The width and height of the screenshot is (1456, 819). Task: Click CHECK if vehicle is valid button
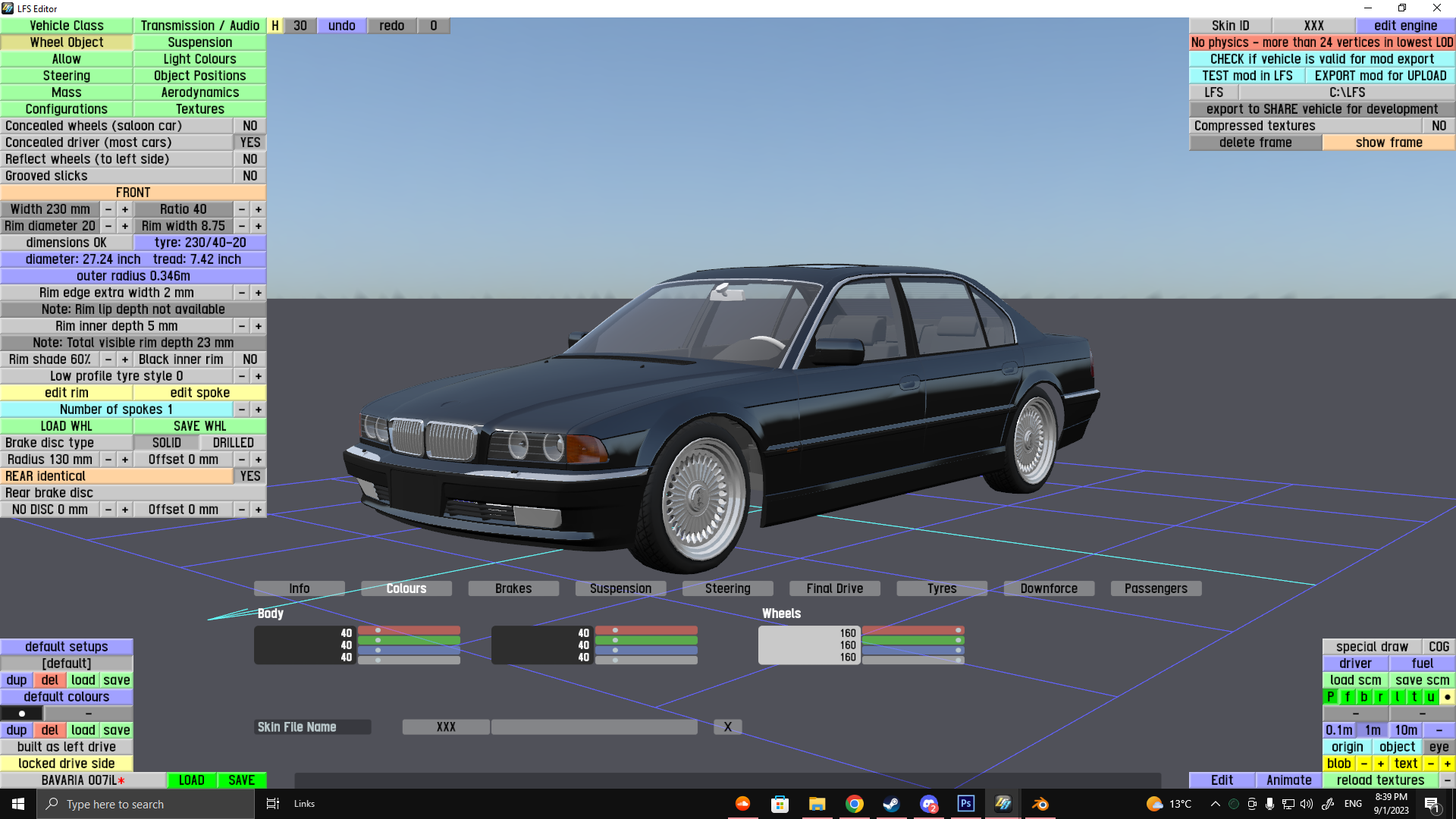pos(1321,59)
